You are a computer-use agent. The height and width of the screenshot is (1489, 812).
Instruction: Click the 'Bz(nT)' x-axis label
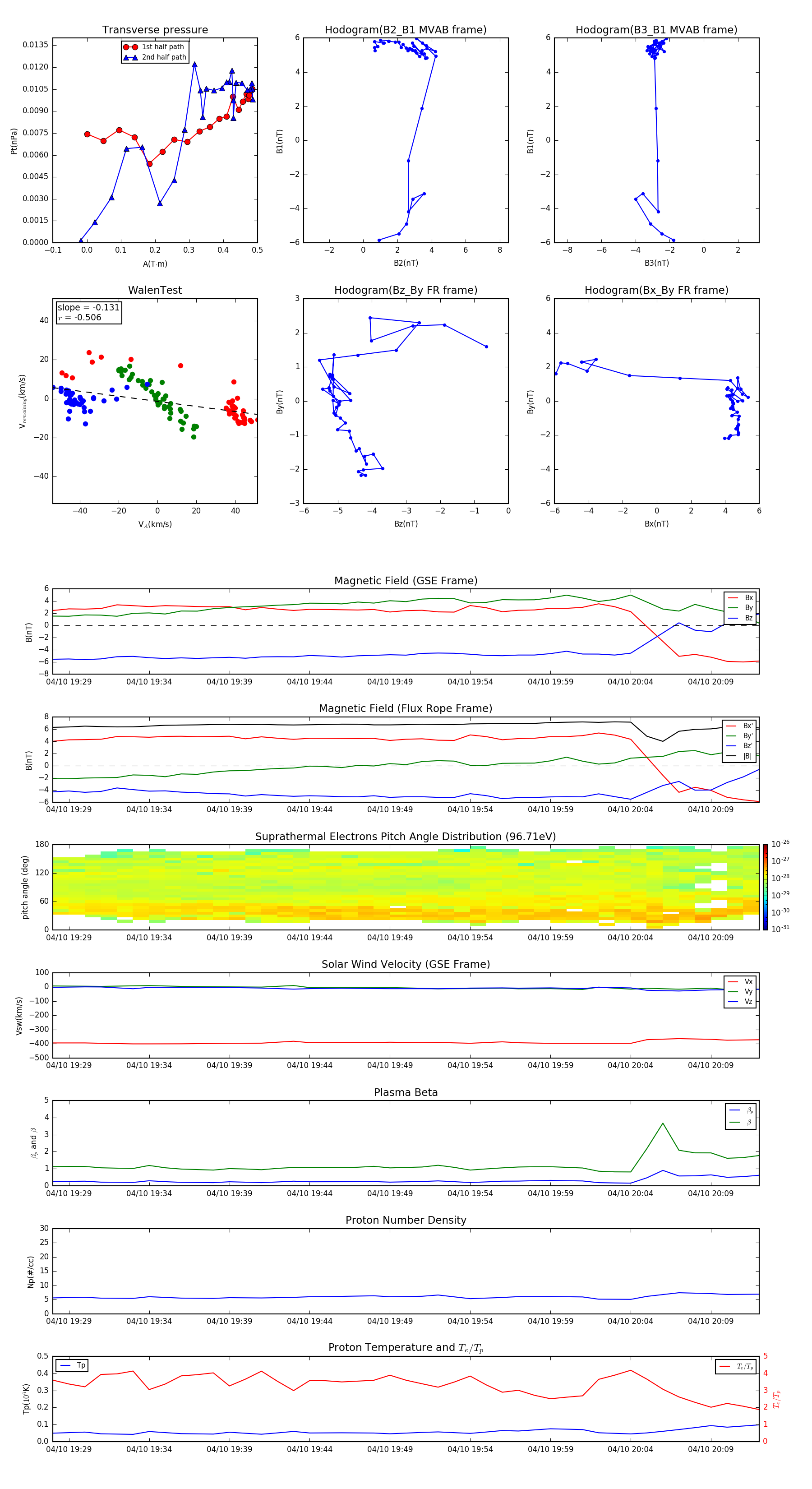(x=406, y=524)
